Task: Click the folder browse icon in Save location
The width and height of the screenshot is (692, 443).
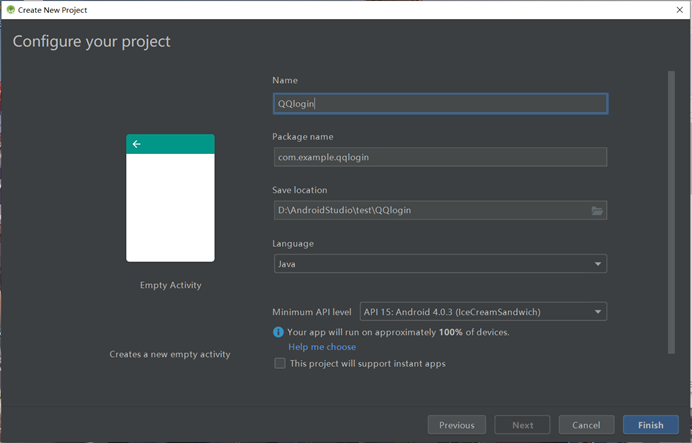Action: pos(597,210)
